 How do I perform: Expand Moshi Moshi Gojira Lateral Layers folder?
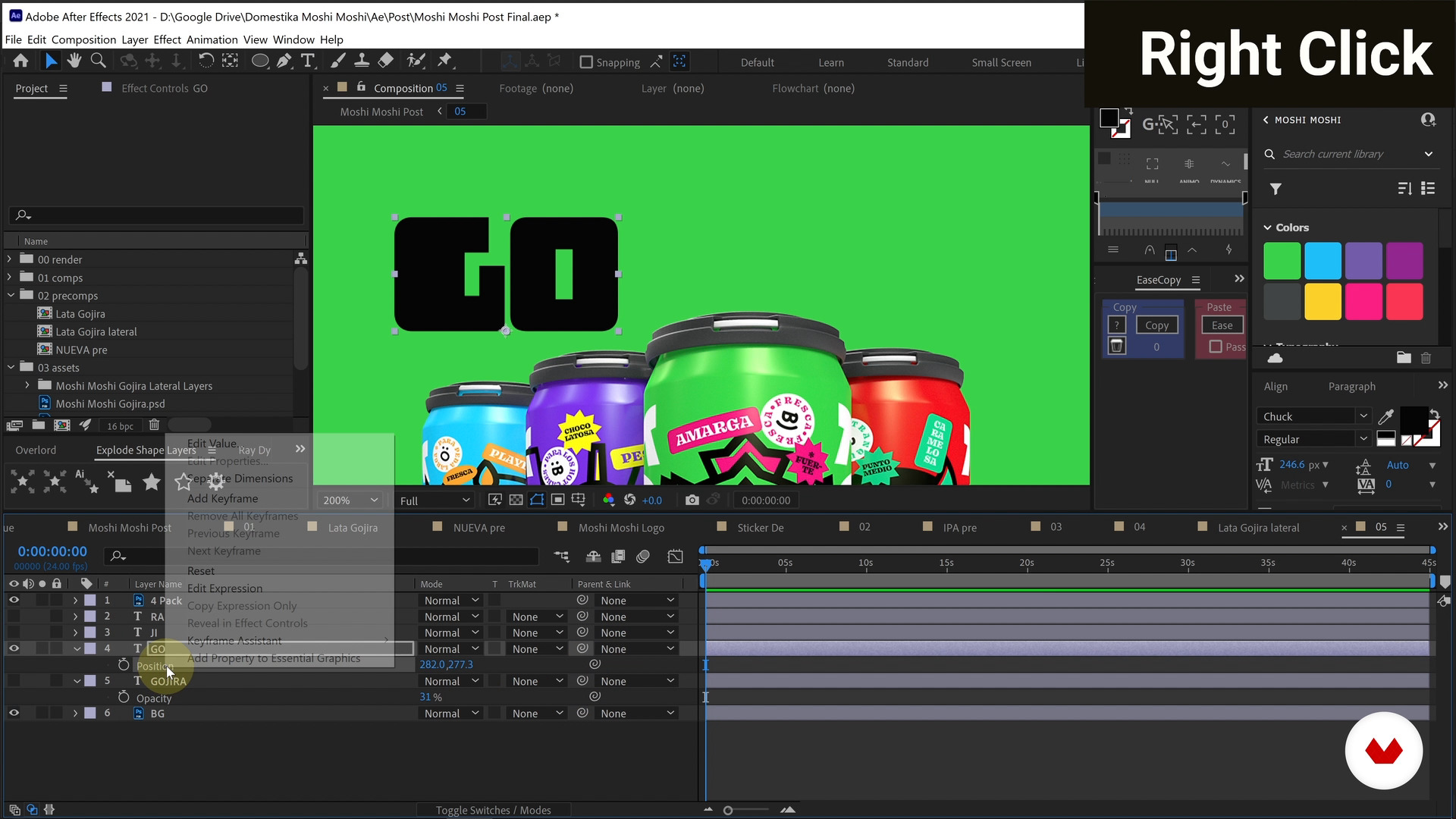point(27,385)
